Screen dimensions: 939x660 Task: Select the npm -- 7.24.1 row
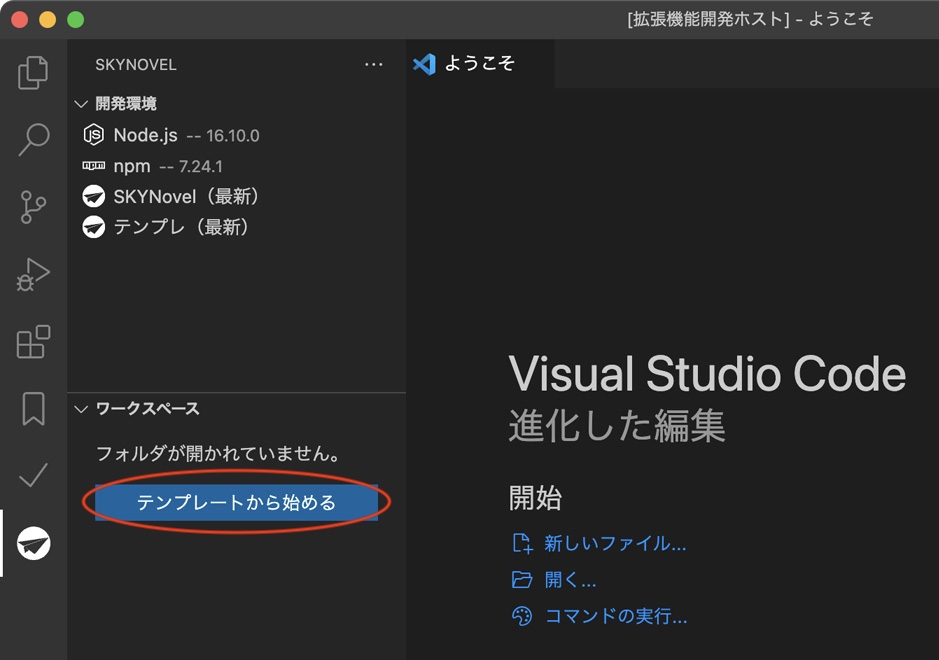coord(237,166)
